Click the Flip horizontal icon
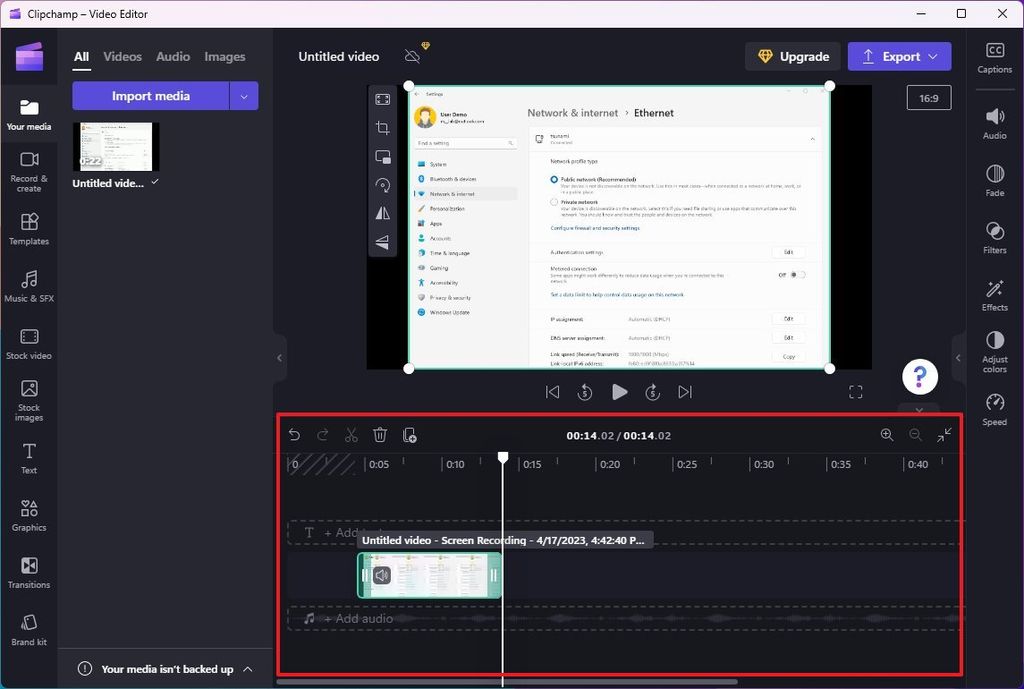The height and width of the screenshot is (689, 1024). click(x=383, y=213)
